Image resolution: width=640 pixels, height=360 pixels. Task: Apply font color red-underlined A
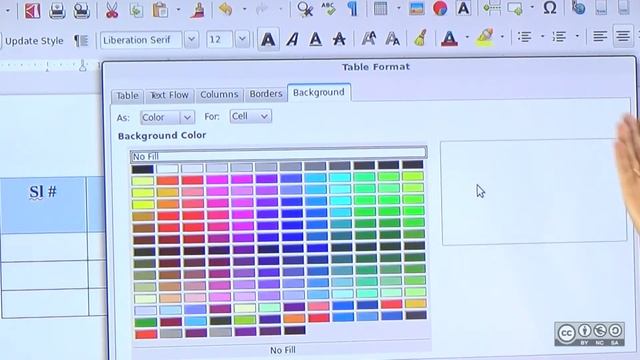point(449,38)
